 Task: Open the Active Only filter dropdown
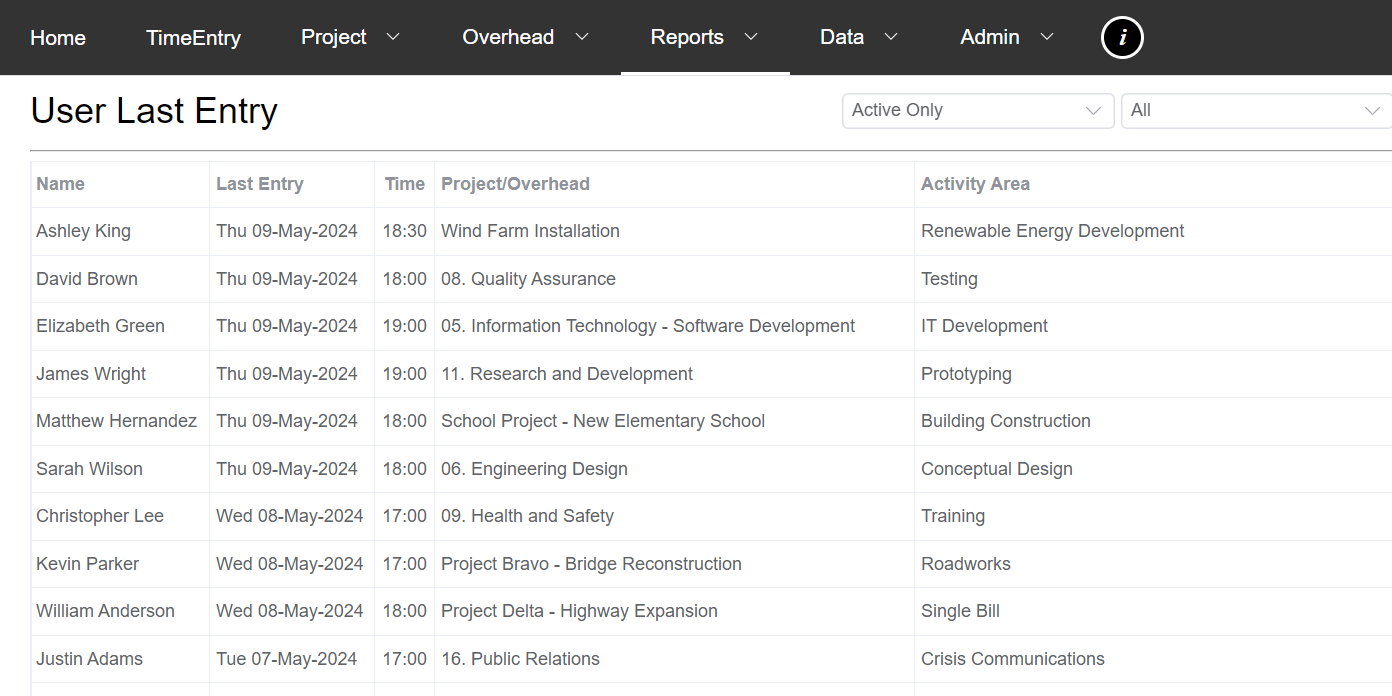pyautogui.click(x=977, y=110)
